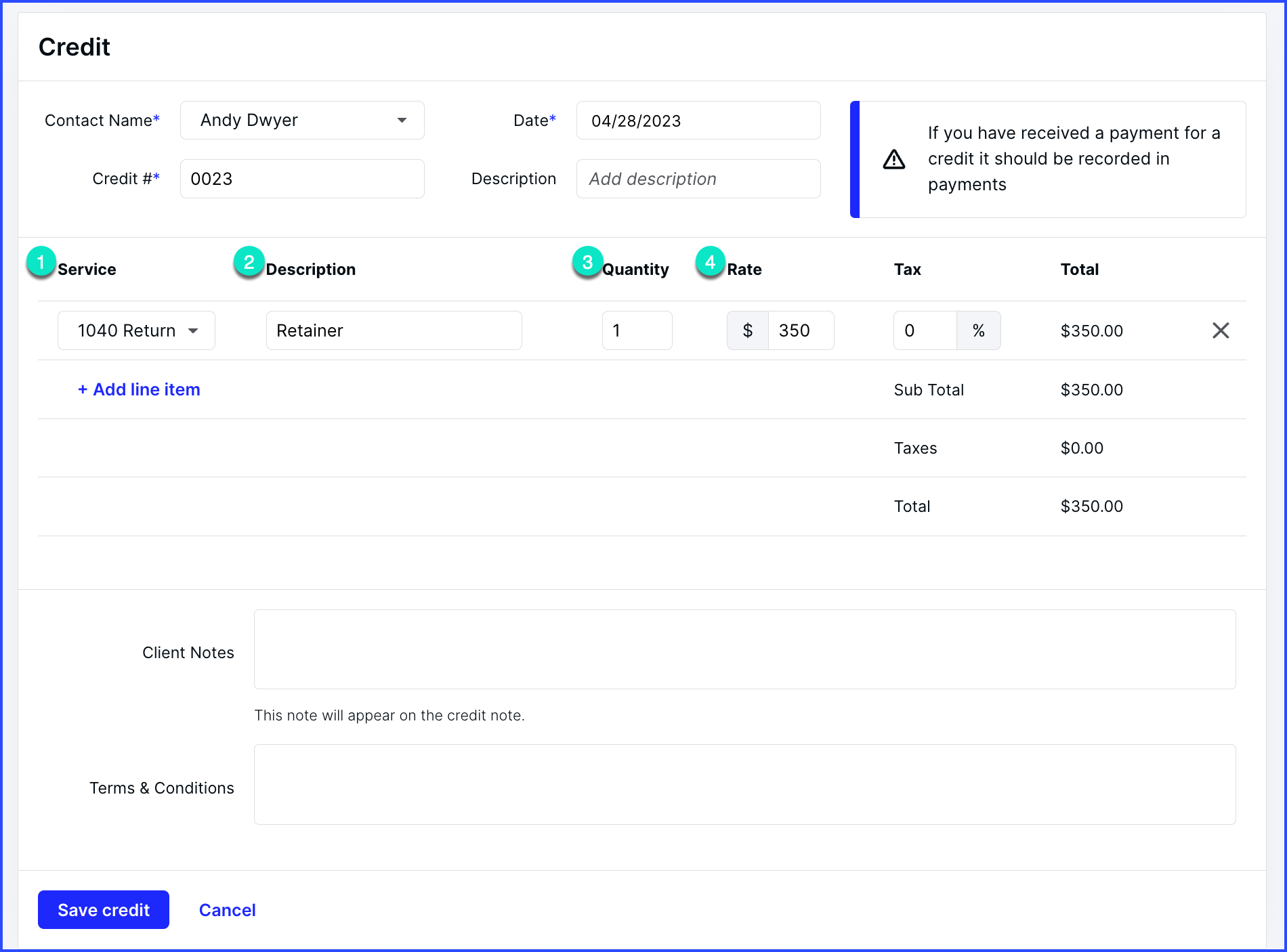Click the percent symbol in the Tax field
The image size is (1287, 952).
pyautogui.click(x=979, y=330)
